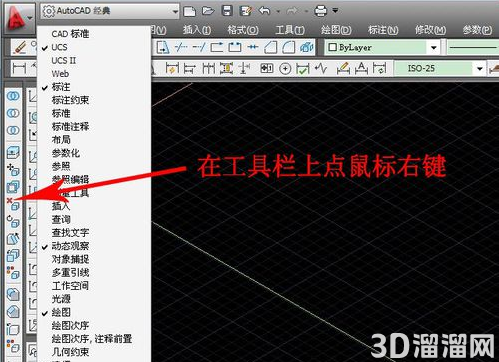Image resolution: width=499 pixels, height=362 pixels.
Task: Select the Subtract solid tool
Action: [13, 113]
